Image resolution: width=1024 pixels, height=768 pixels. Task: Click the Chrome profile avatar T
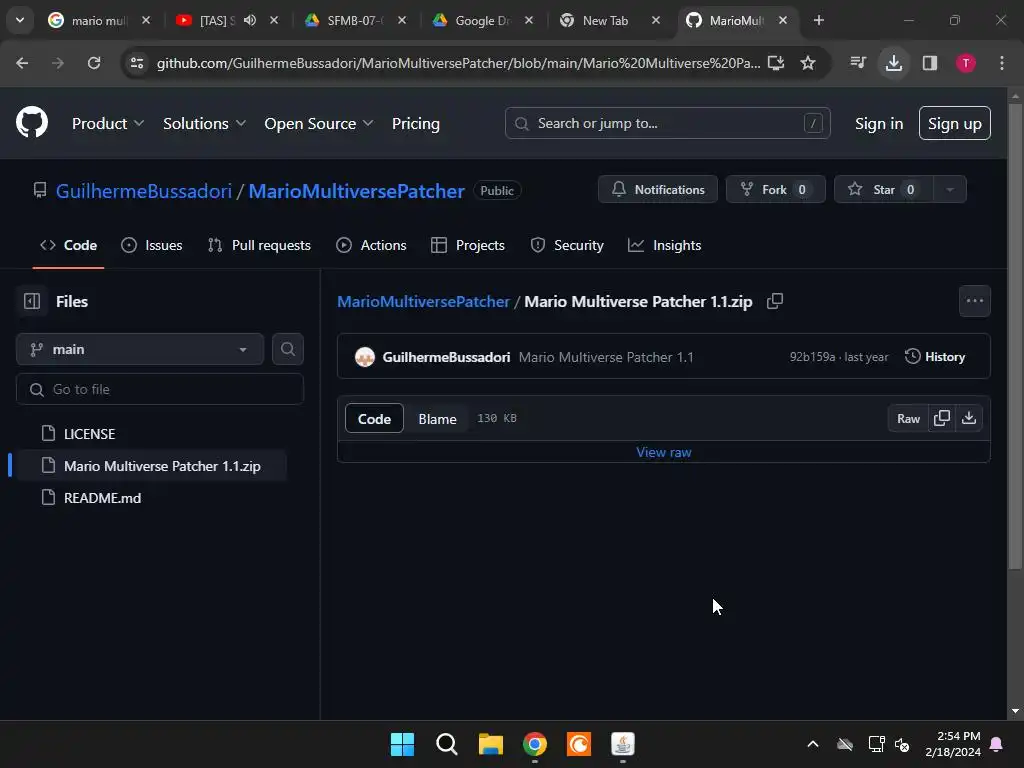pos(966,63)
